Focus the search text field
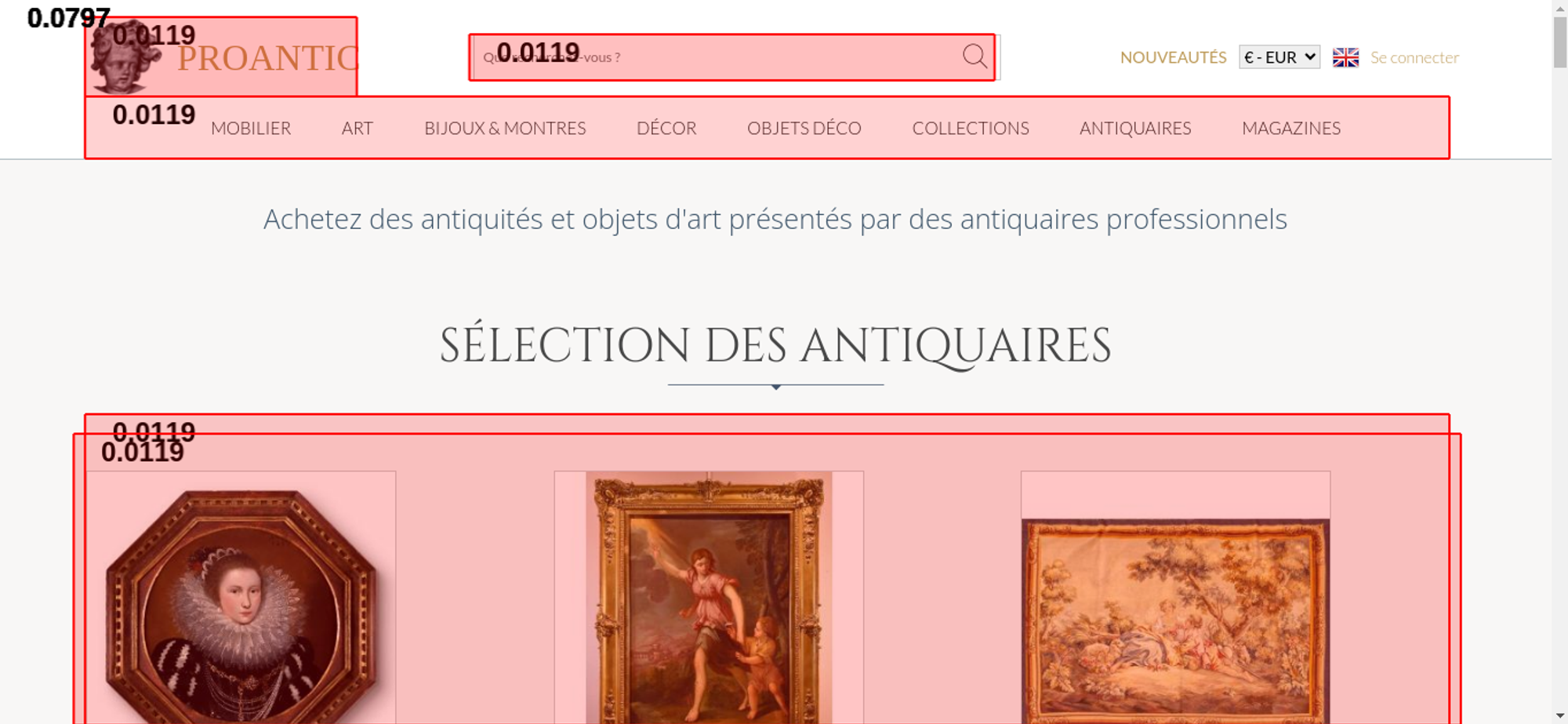Viewport: 1568px width, 724px height. click(717, 57)
